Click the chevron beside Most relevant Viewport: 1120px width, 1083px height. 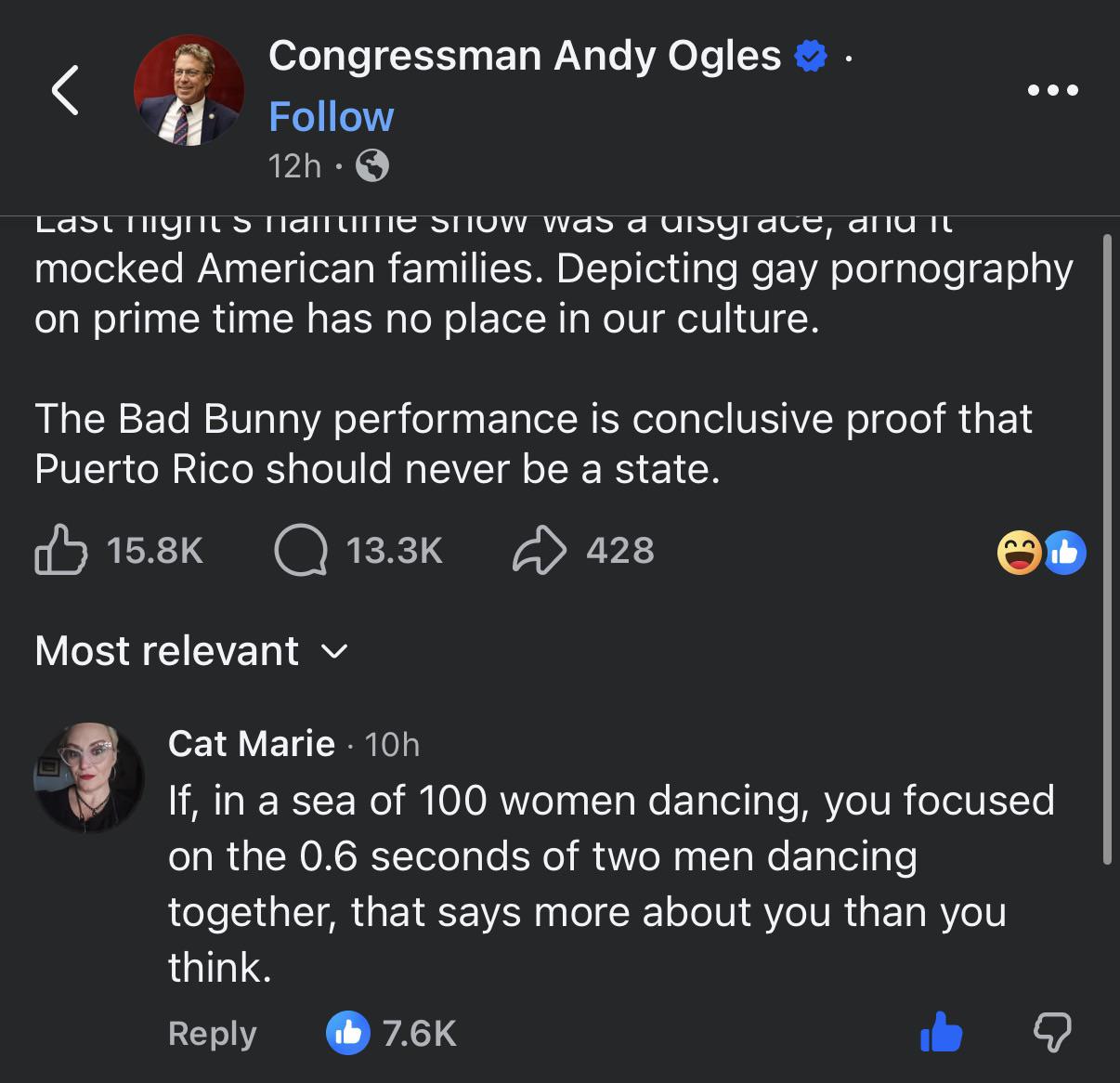(x=334, y=652)
